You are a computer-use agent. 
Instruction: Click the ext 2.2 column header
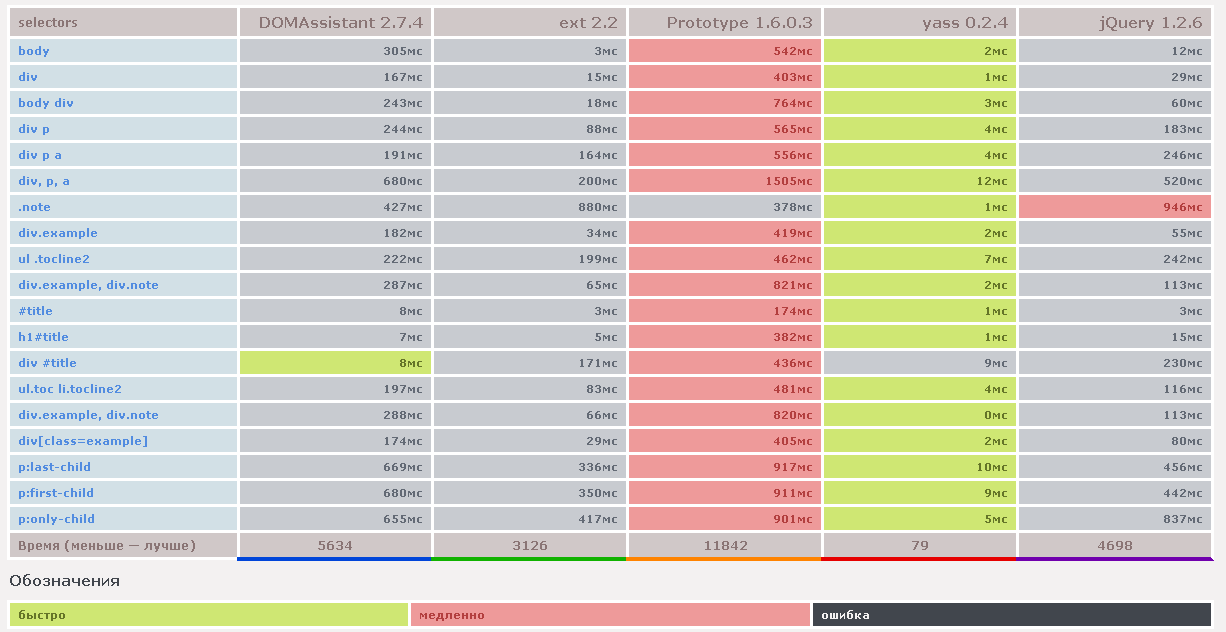(x=588, y=23)
